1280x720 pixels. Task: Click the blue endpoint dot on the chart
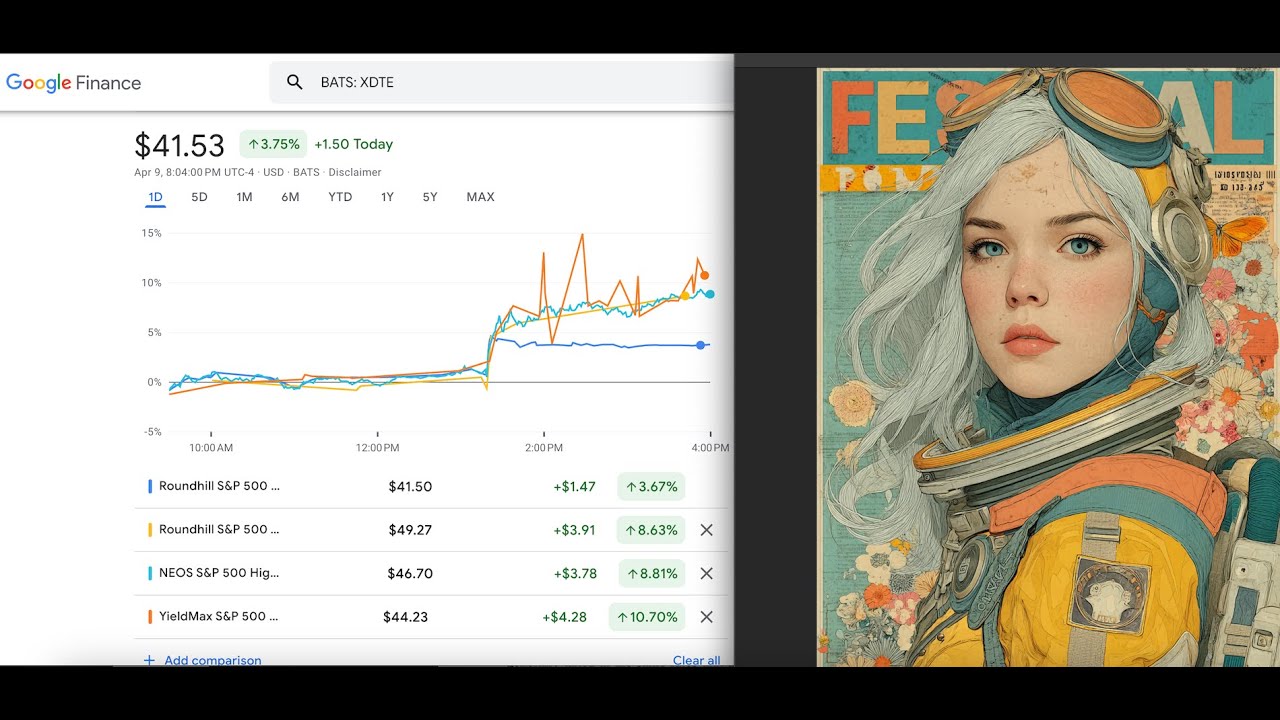pyautogui.click(x=700, y=345)
